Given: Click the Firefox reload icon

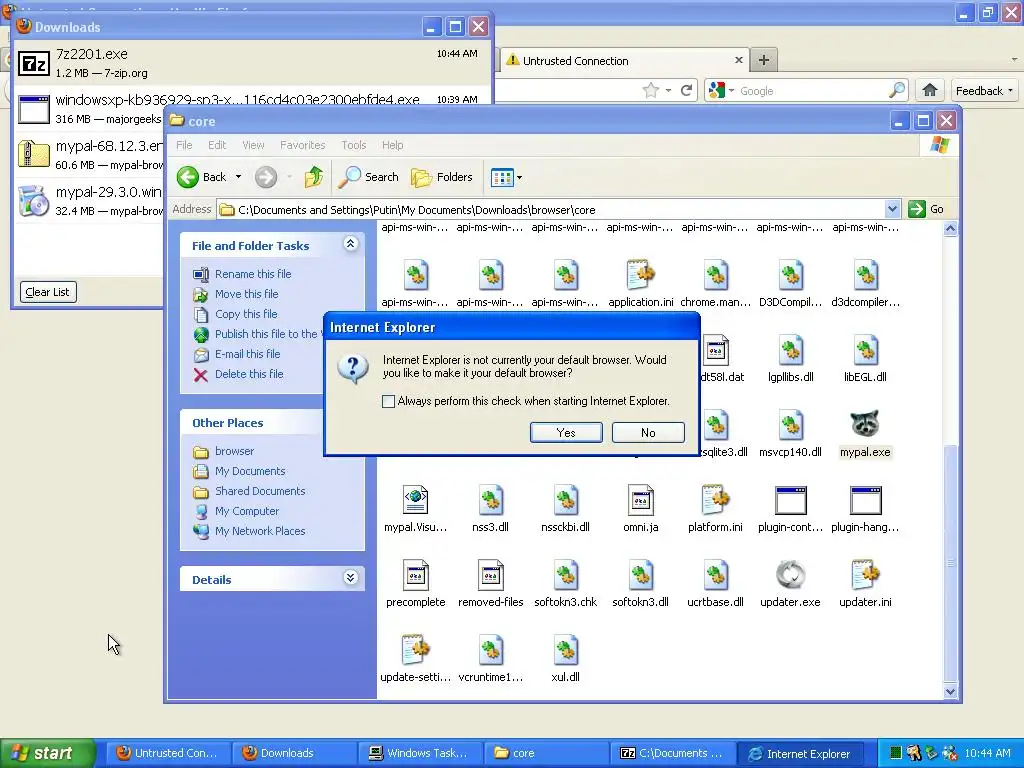Looking at the screenshot, I should pyautogui.click(x=686, y=90).
